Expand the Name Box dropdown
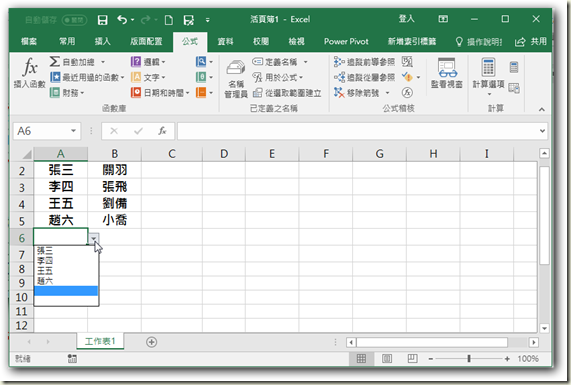 (73, 131)
